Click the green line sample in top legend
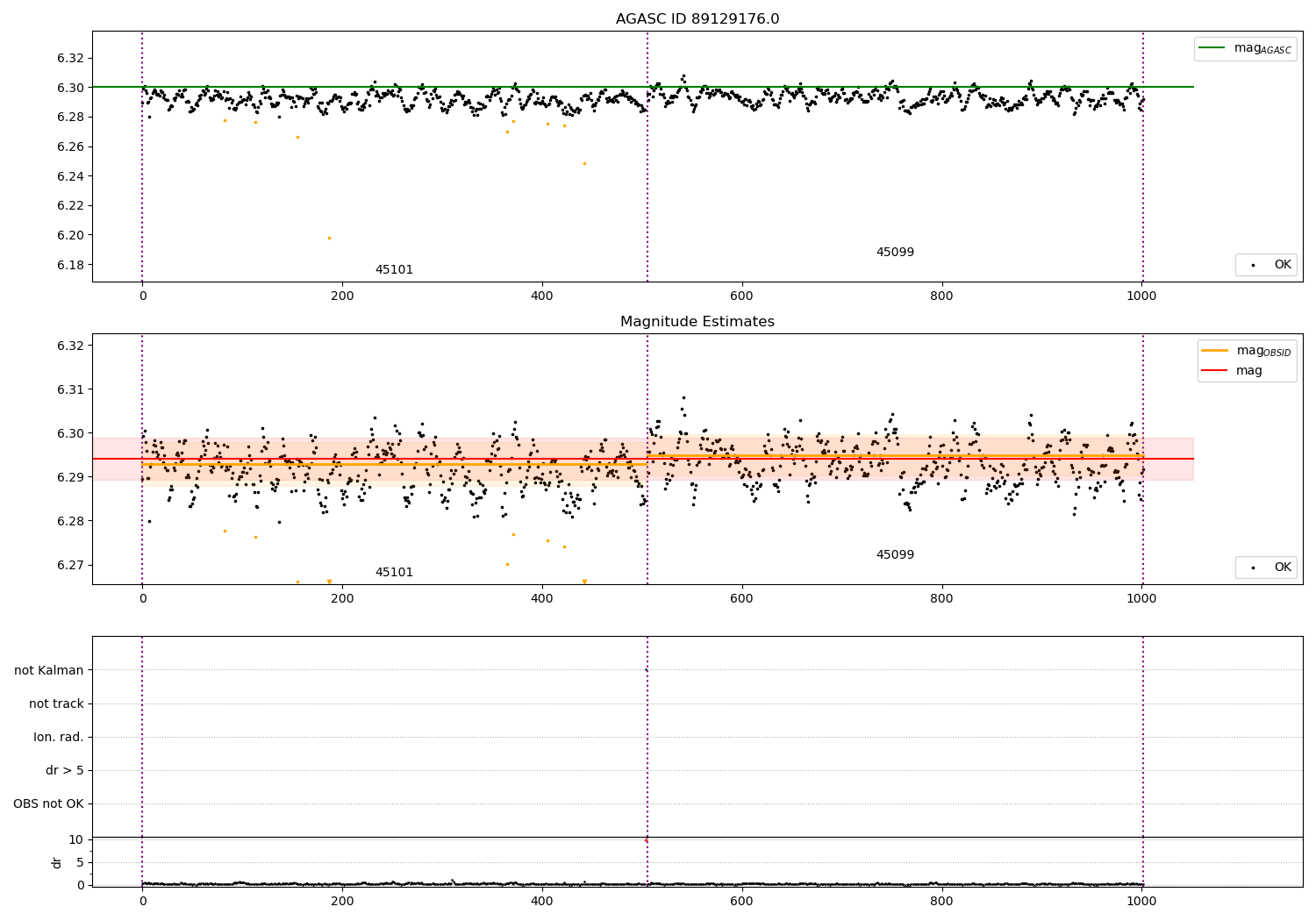 (x=1212, y=48)
